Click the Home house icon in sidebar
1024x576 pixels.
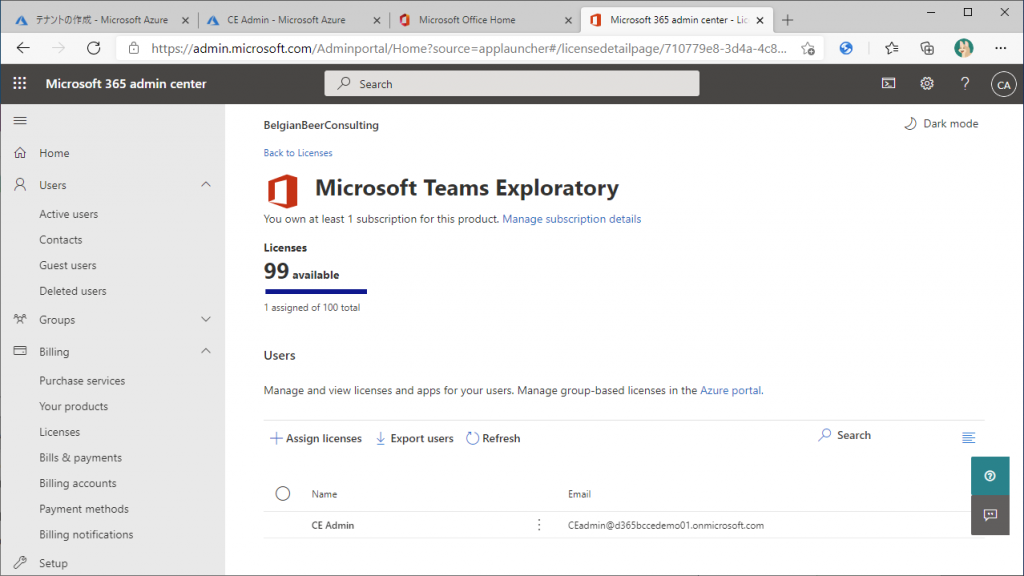pos(20,153)
